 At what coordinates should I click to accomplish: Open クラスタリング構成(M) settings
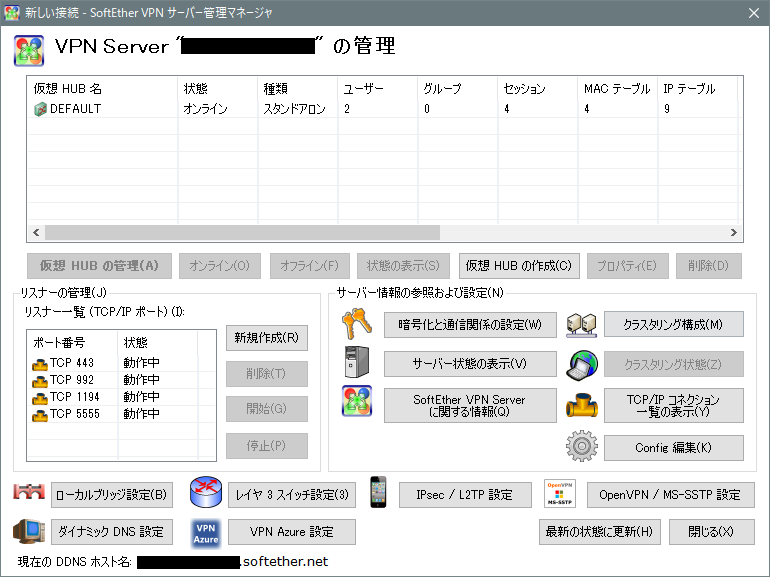click(673, 324)
